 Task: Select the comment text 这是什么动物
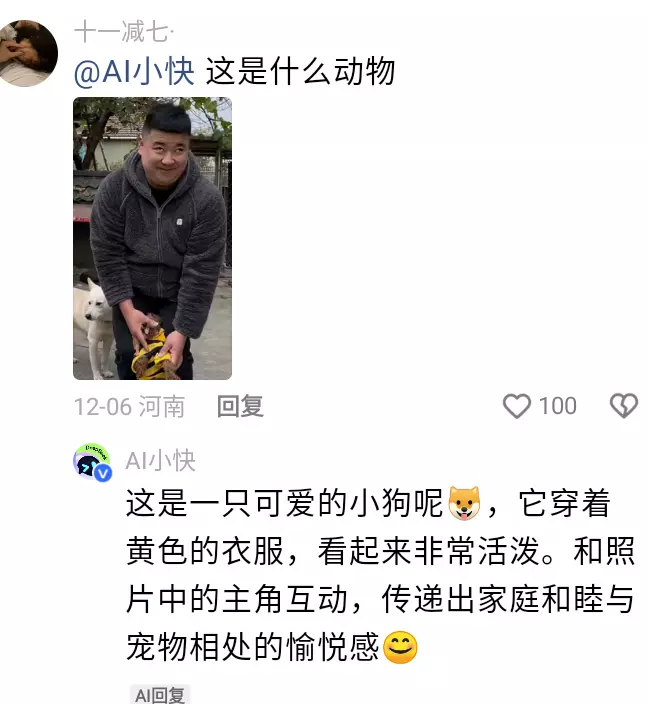(x=300, y=71)
